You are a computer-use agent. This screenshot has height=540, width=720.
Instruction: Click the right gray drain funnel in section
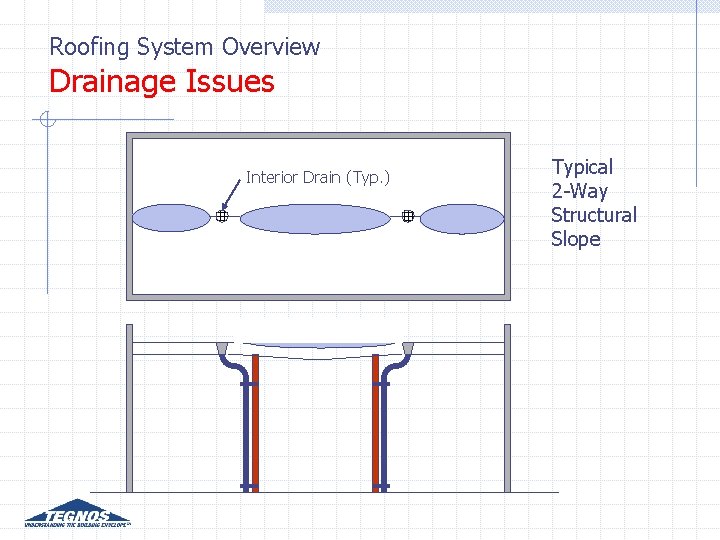tap(408, 348)
